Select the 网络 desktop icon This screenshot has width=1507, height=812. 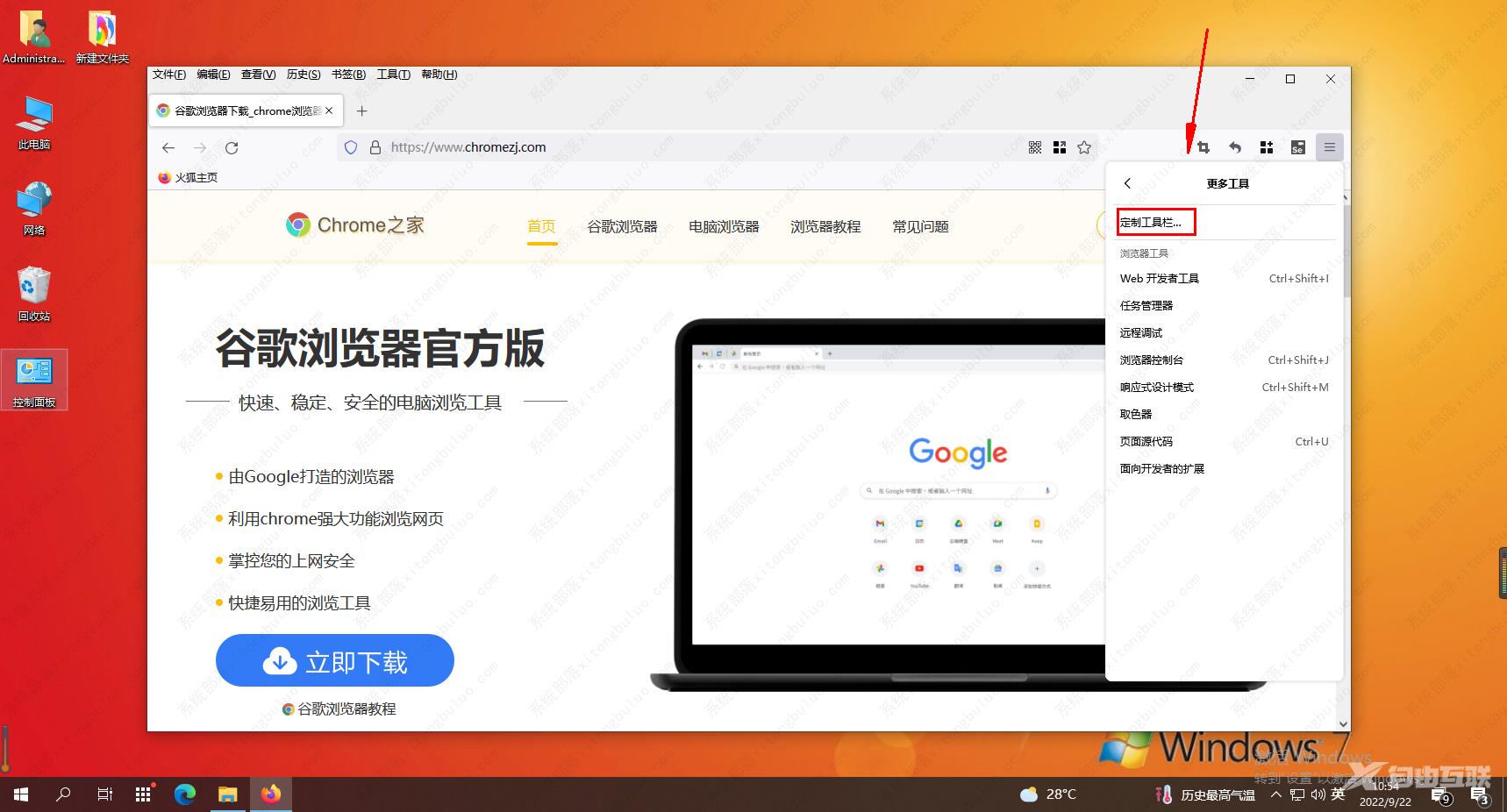tap(34, 209)
